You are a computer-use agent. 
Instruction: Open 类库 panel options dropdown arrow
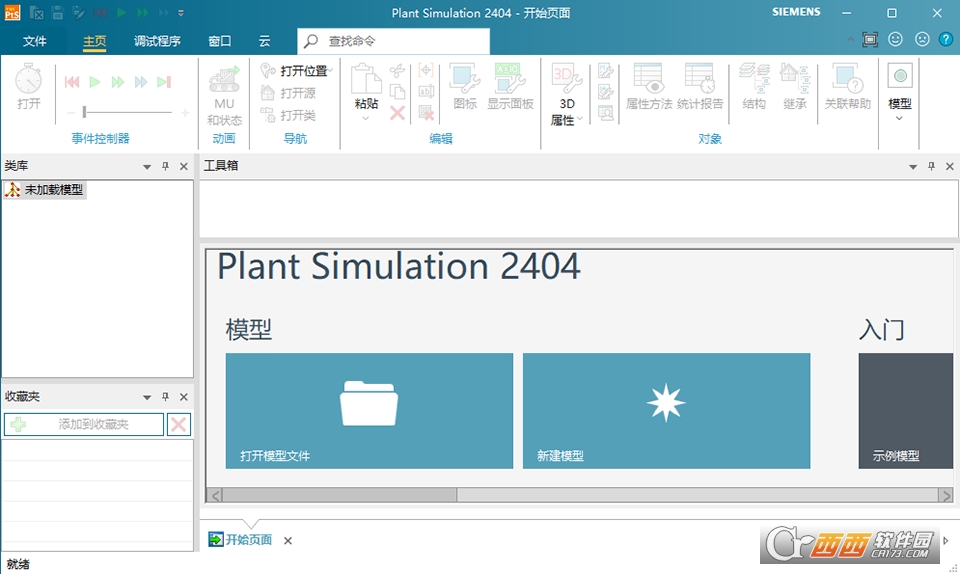click(x=147, y=166)
